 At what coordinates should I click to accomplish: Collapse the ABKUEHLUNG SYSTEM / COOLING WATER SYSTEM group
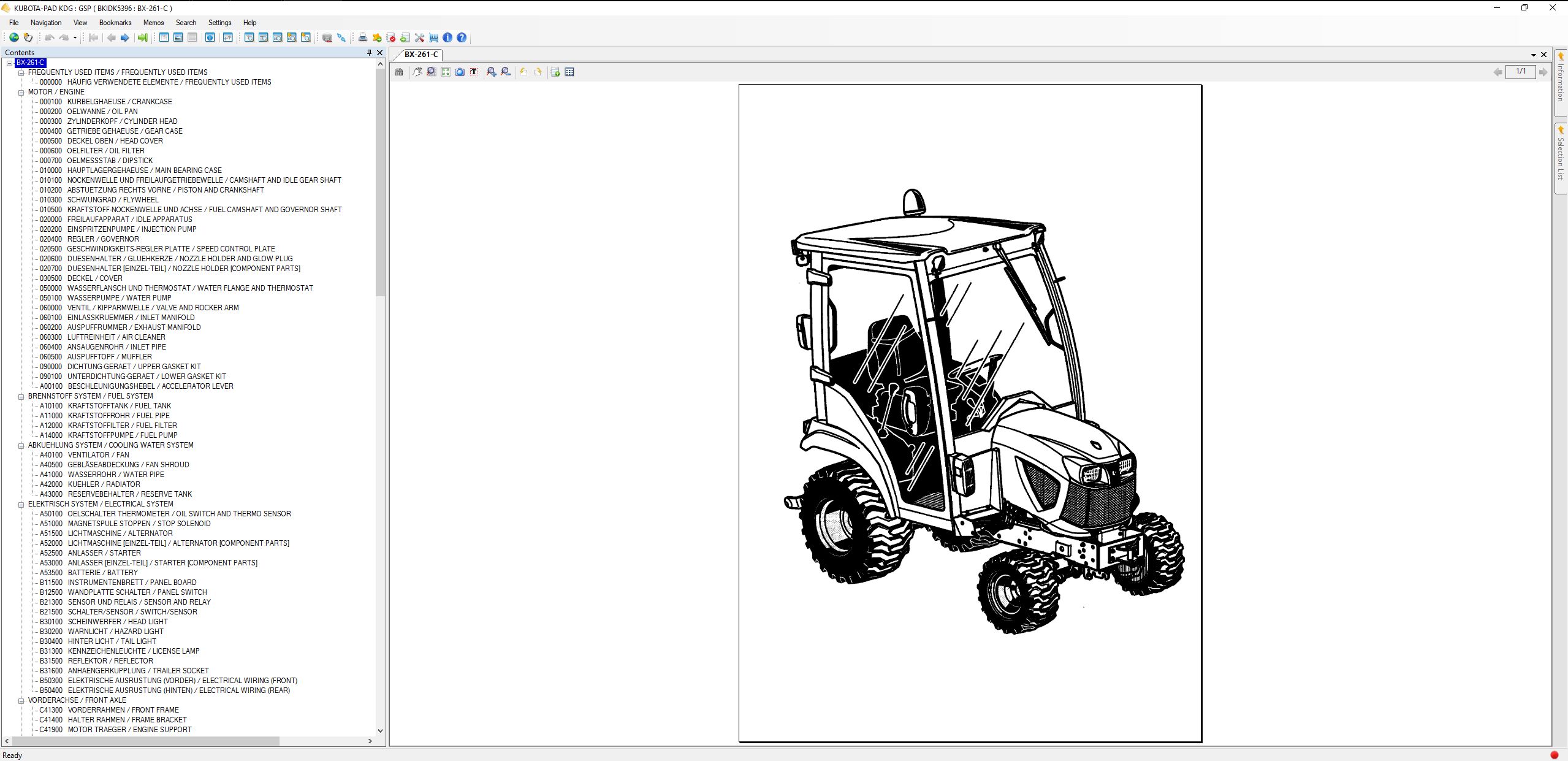(21, 445)
